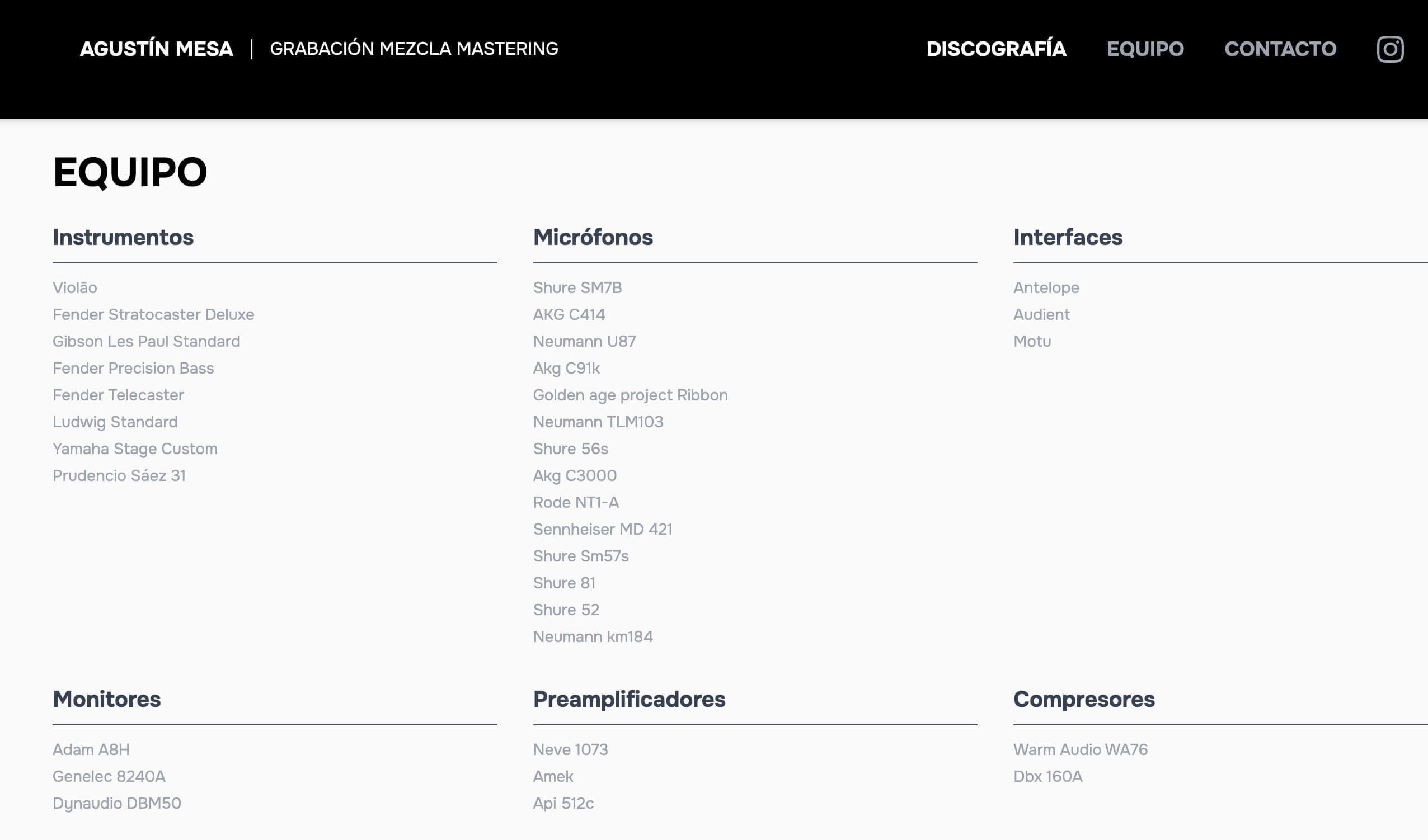The height and width of the screenshot is (840, 1428).
Task: Click the AGUSTÍN MESA site title
Action: (x=157, y=49)
